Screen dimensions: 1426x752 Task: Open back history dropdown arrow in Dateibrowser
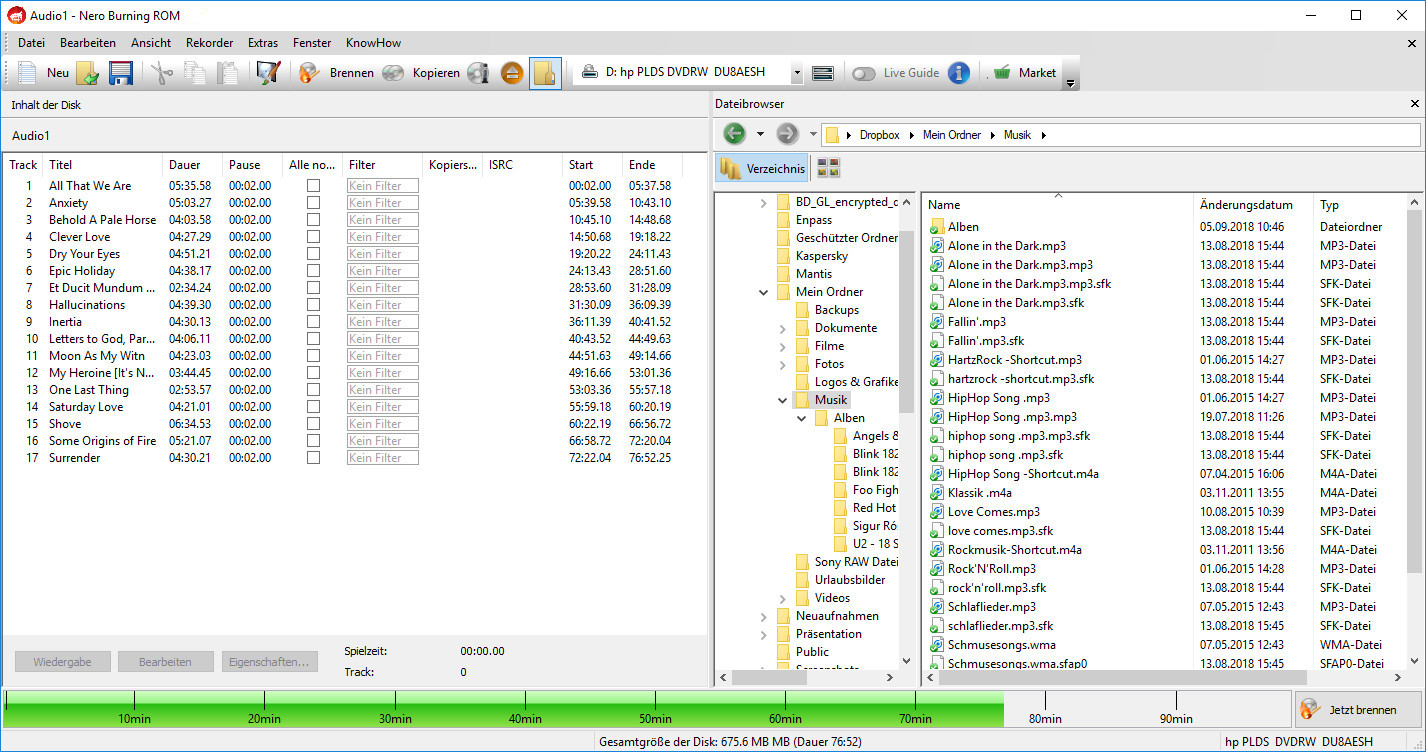pos(760,134)
